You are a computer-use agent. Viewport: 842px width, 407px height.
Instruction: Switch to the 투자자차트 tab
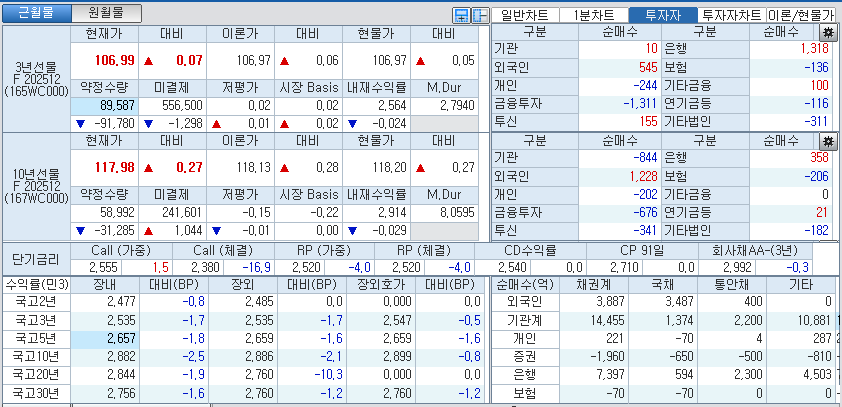coord(732,15)
